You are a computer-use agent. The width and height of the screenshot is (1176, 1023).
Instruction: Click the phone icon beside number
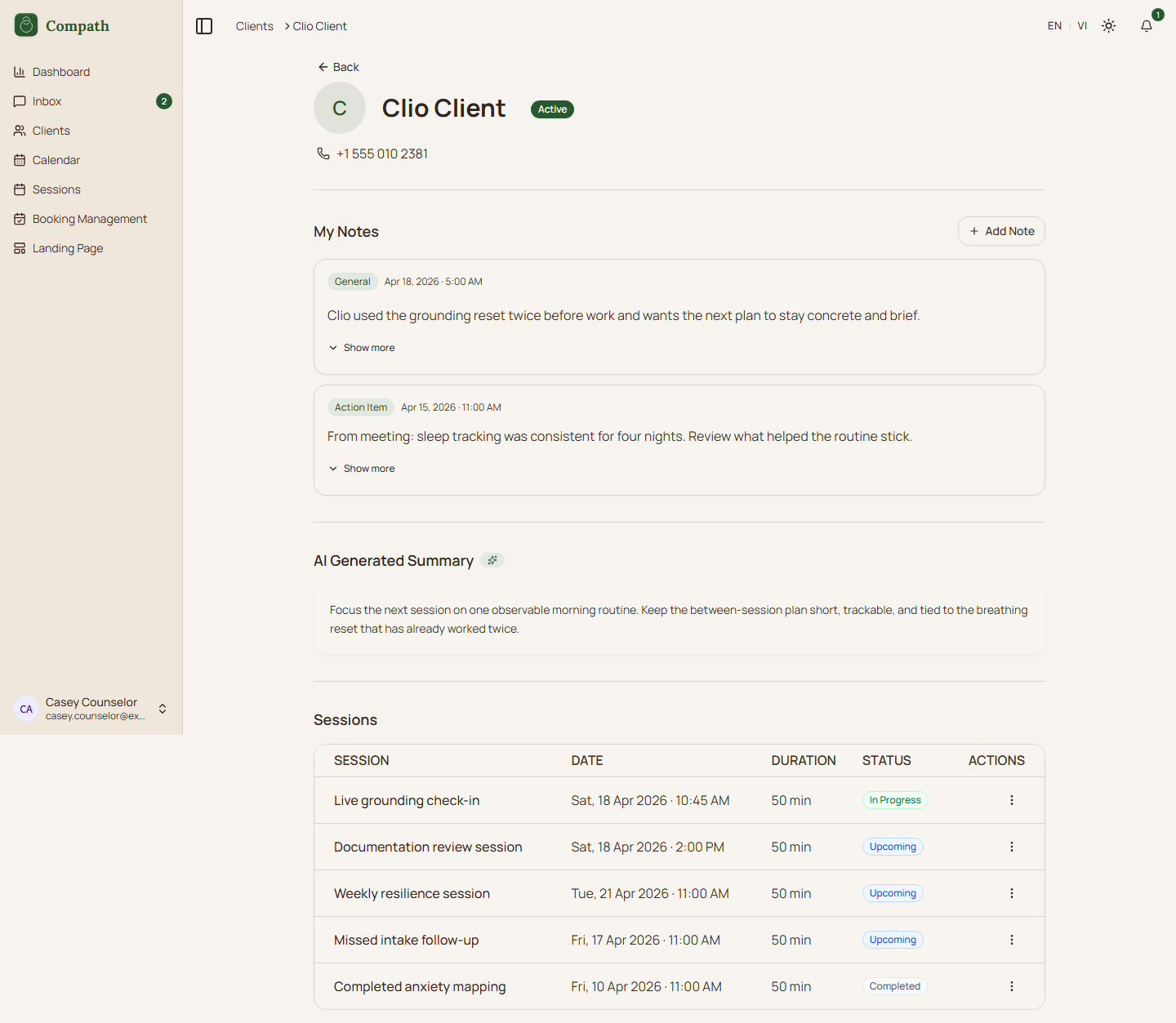[323, 153]
